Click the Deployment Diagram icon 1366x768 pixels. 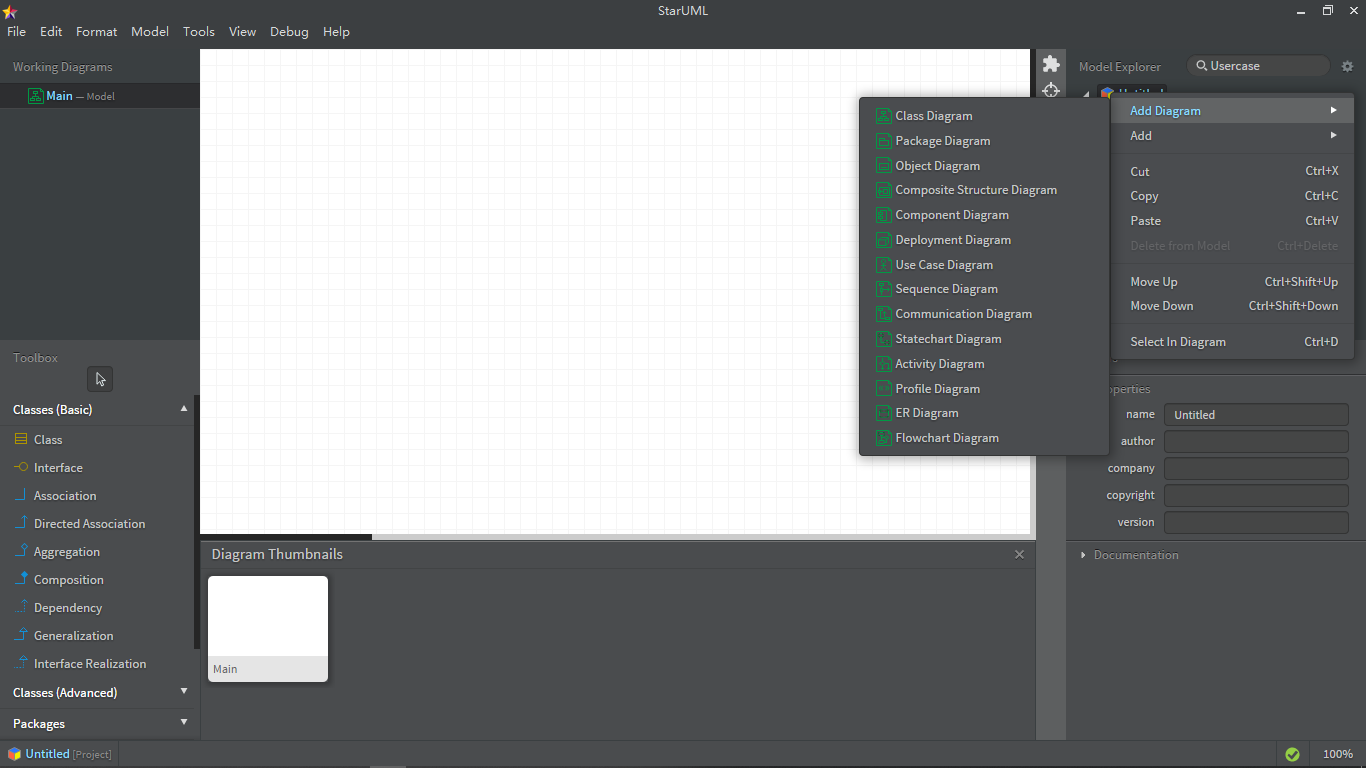(x=883, y=240)
